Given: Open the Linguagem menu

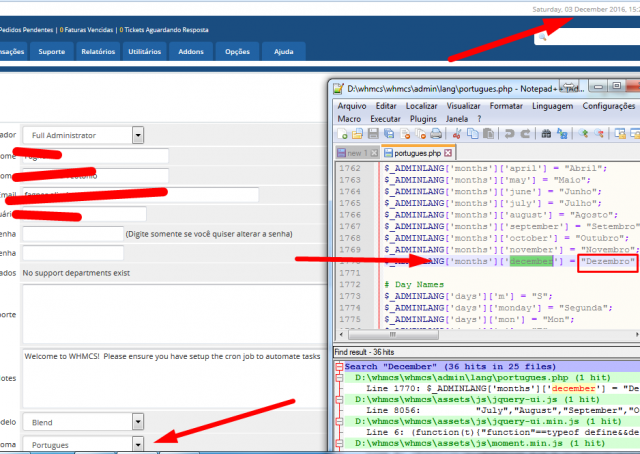Looking at the screenshot, I should pyautogui.click(x=552, y=106).
